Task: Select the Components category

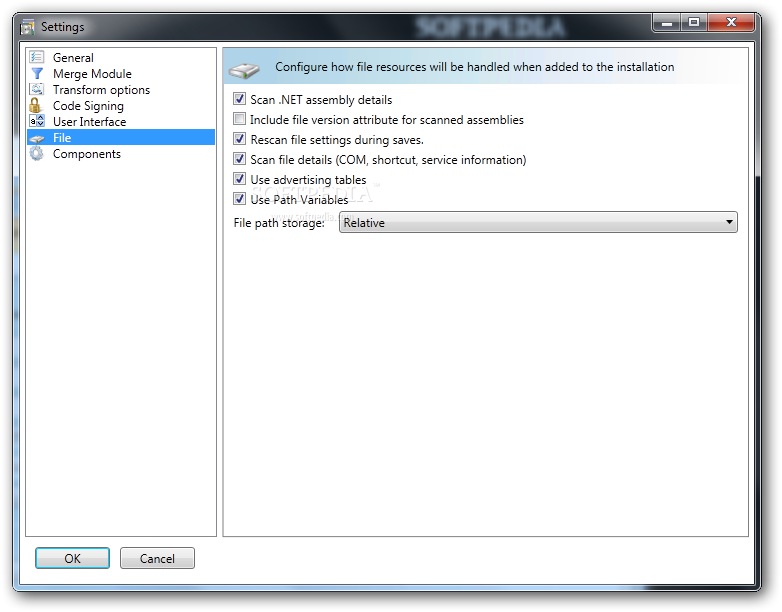Action: [87, 154]
